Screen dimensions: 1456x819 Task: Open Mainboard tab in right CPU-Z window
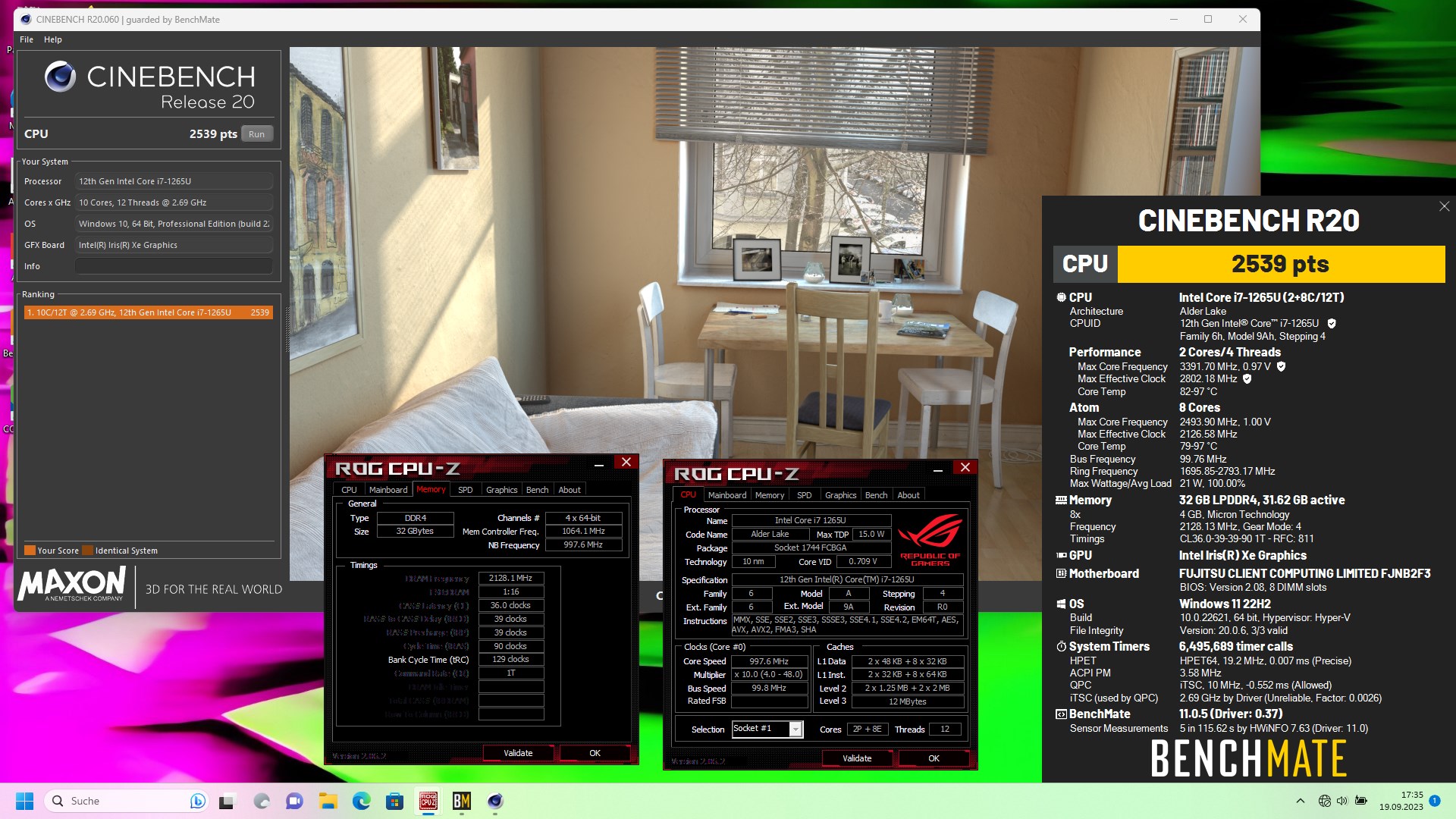pos(727,495)
